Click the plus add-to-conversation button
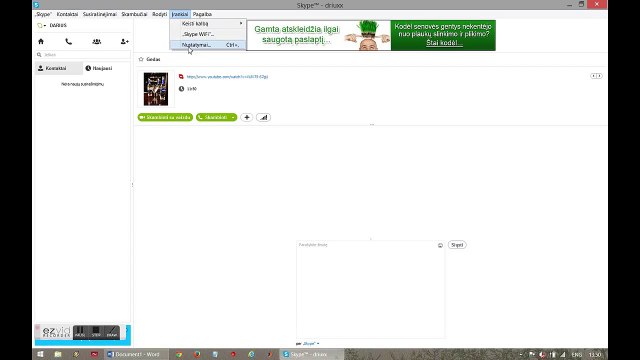 pyautogui.click(x=247, y=117)
